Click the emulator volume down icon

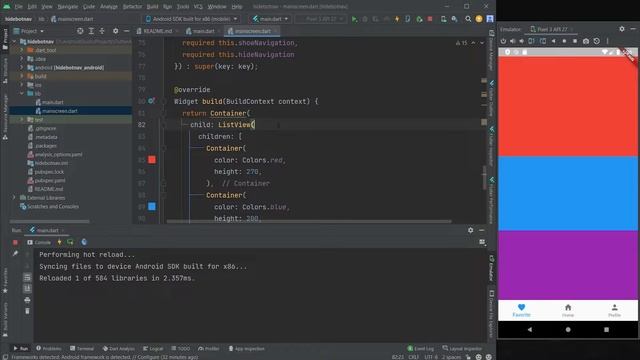click(x=522, y=41)
